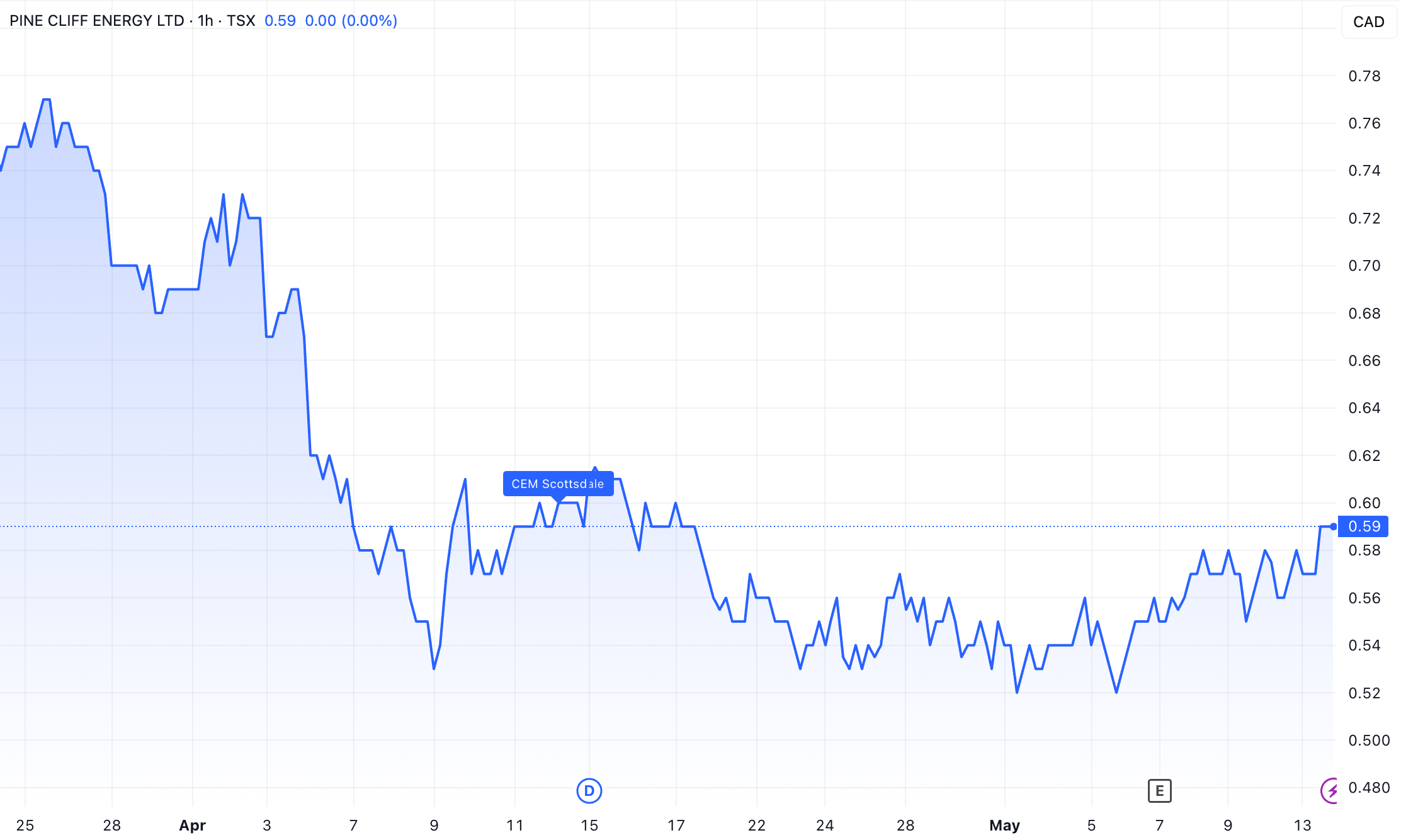Click the 0.480 price axis label
The width and height of the screenshot is (1401, 840).
pyautogui.click(x=1368, y=788)
